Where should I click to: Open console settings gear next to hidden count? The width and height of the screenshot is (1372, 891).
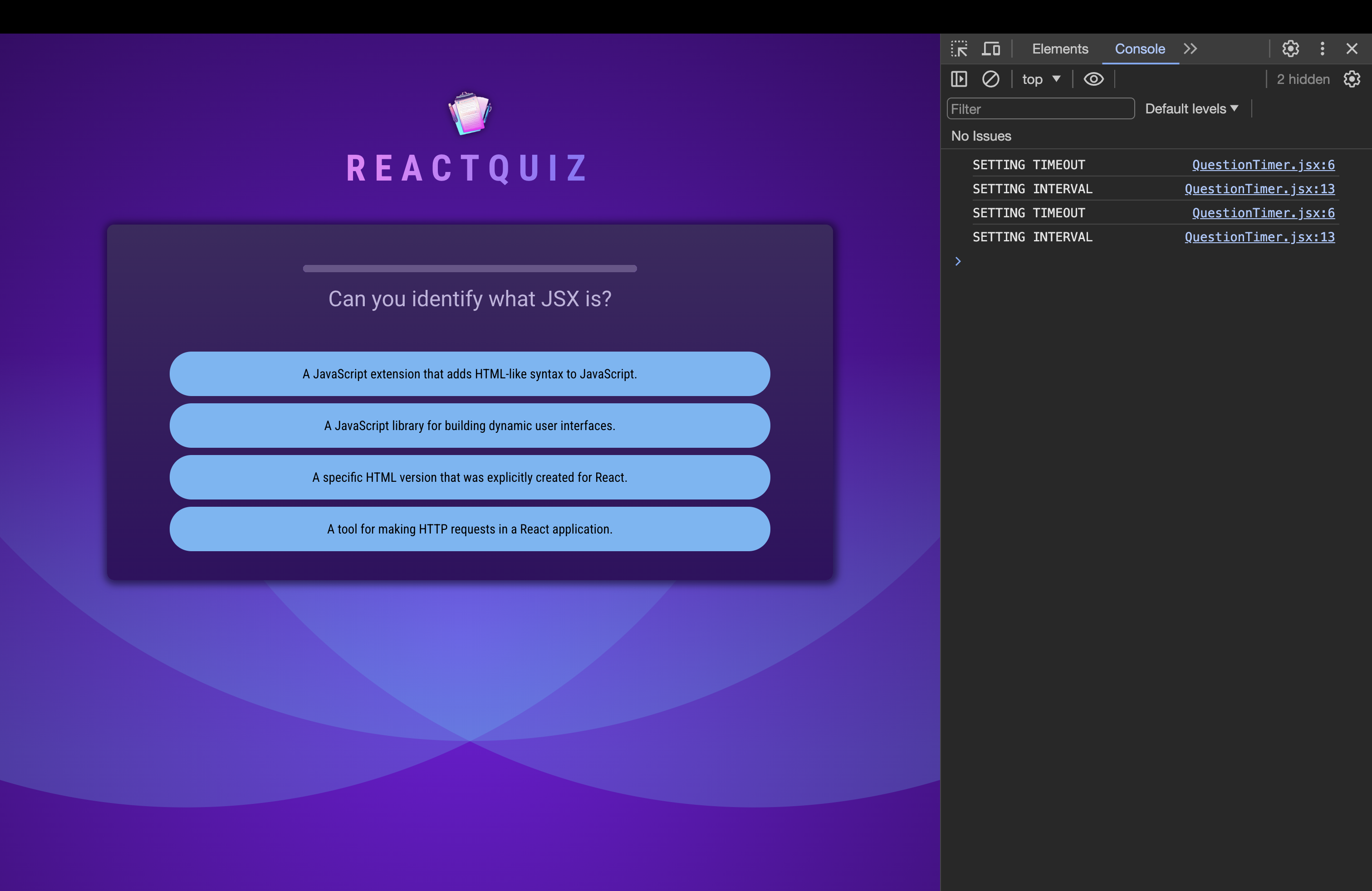coord(1351,79)
